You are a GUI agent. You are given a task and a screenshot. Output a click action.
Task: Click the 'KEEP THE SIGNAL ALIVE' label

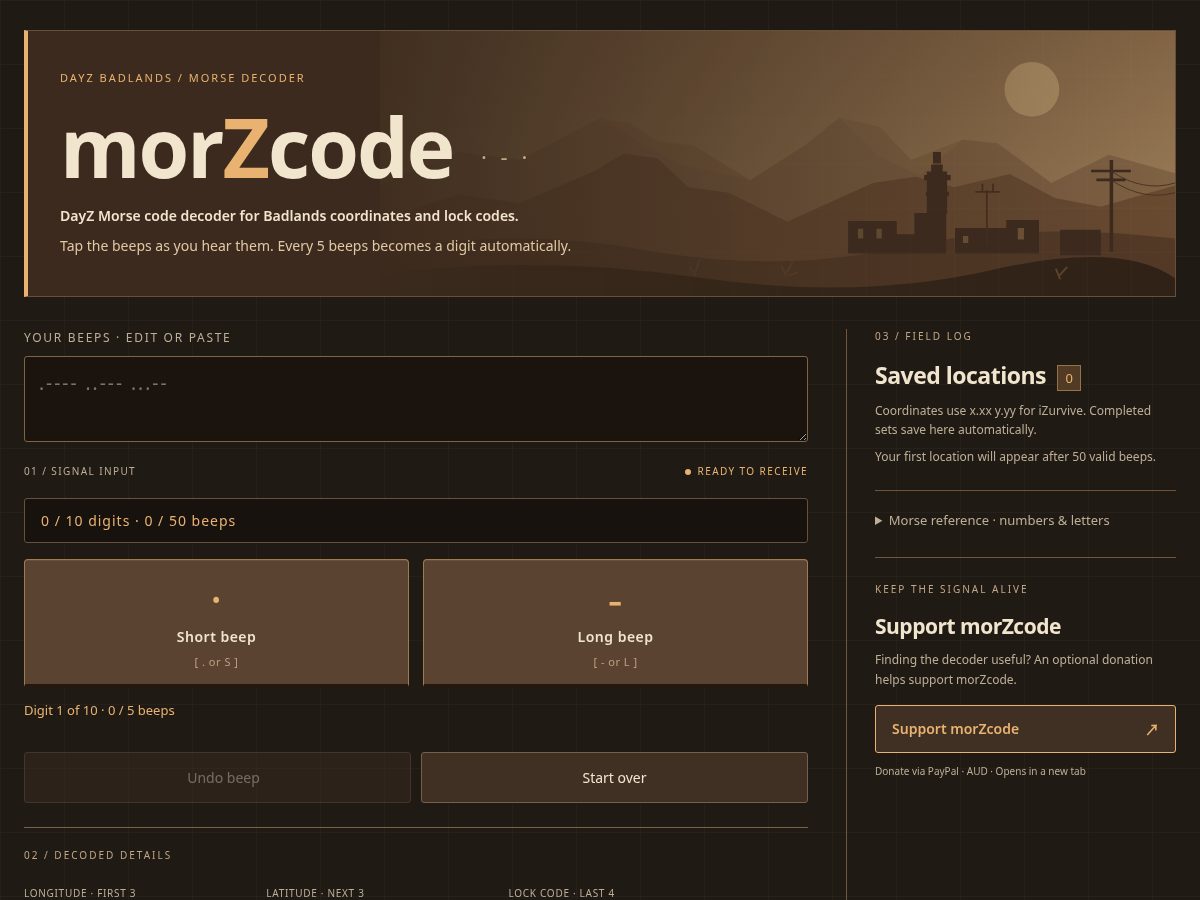tap(951, 589)
